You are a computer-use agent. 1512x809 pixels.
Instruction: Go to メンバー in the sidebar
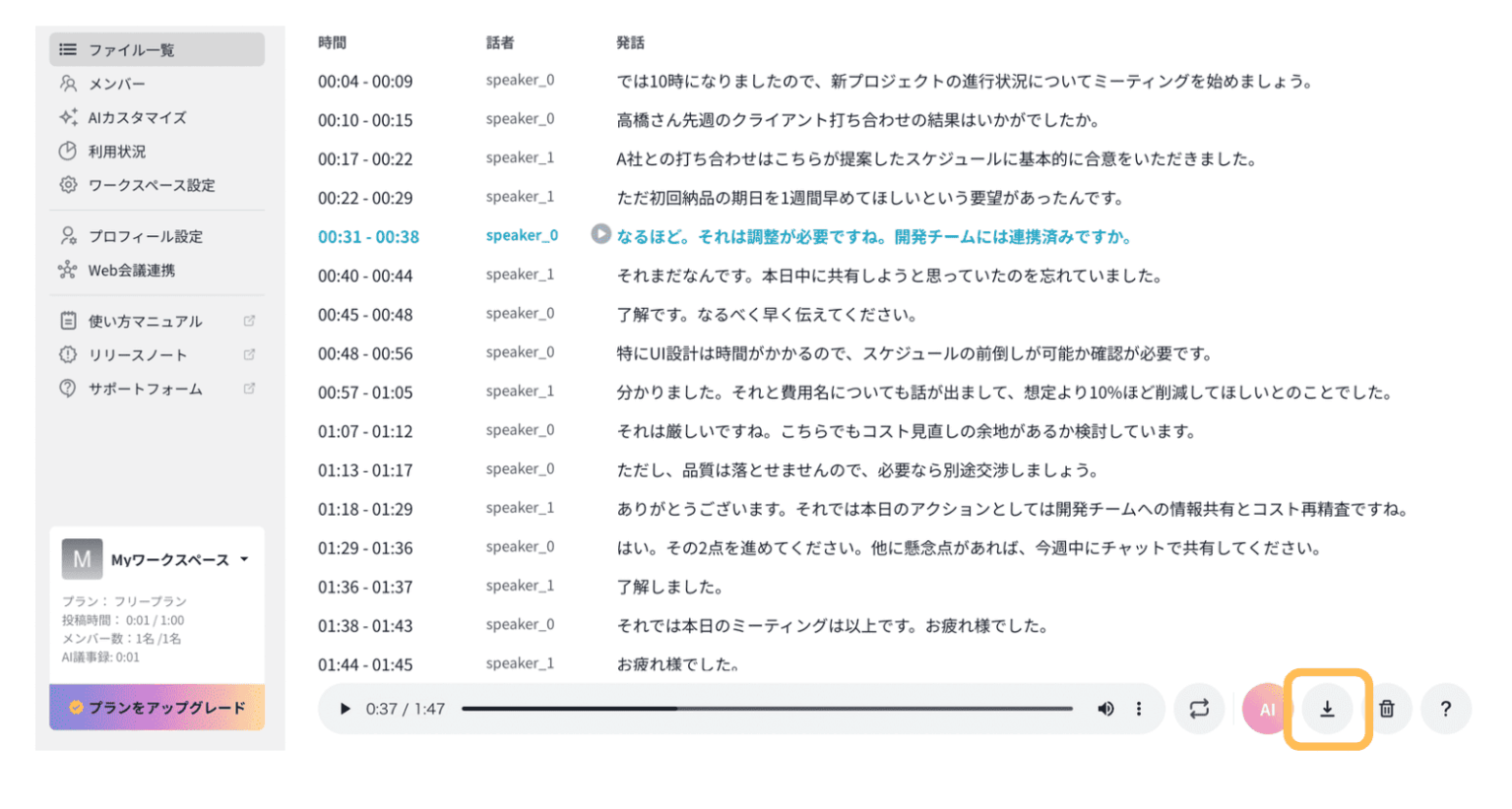pyautogui.click(x=116, y=84)
